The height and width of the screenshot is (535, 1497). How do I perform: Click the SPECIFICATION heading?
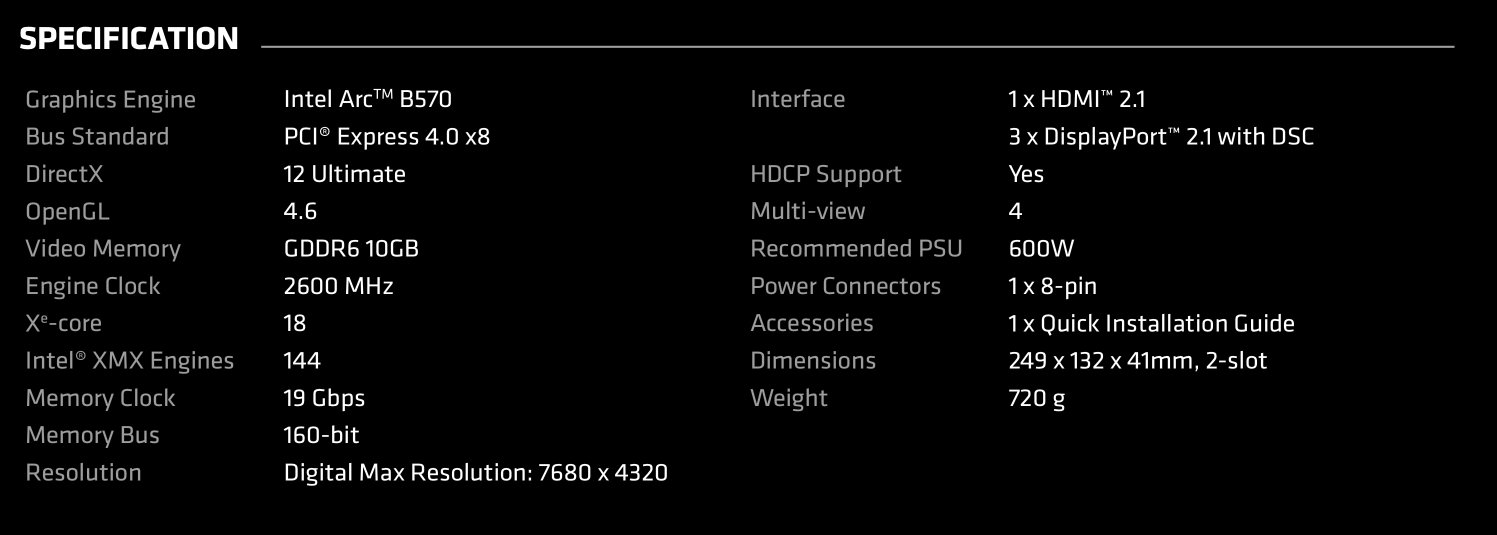(x=129, y=40)
